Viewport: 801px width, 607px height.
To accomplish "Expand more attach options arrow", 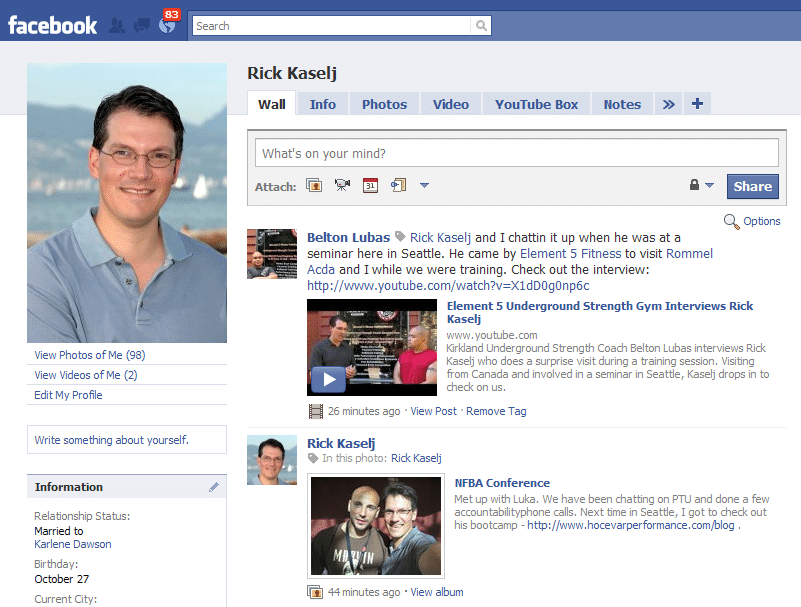I will [x=425, y=185].
